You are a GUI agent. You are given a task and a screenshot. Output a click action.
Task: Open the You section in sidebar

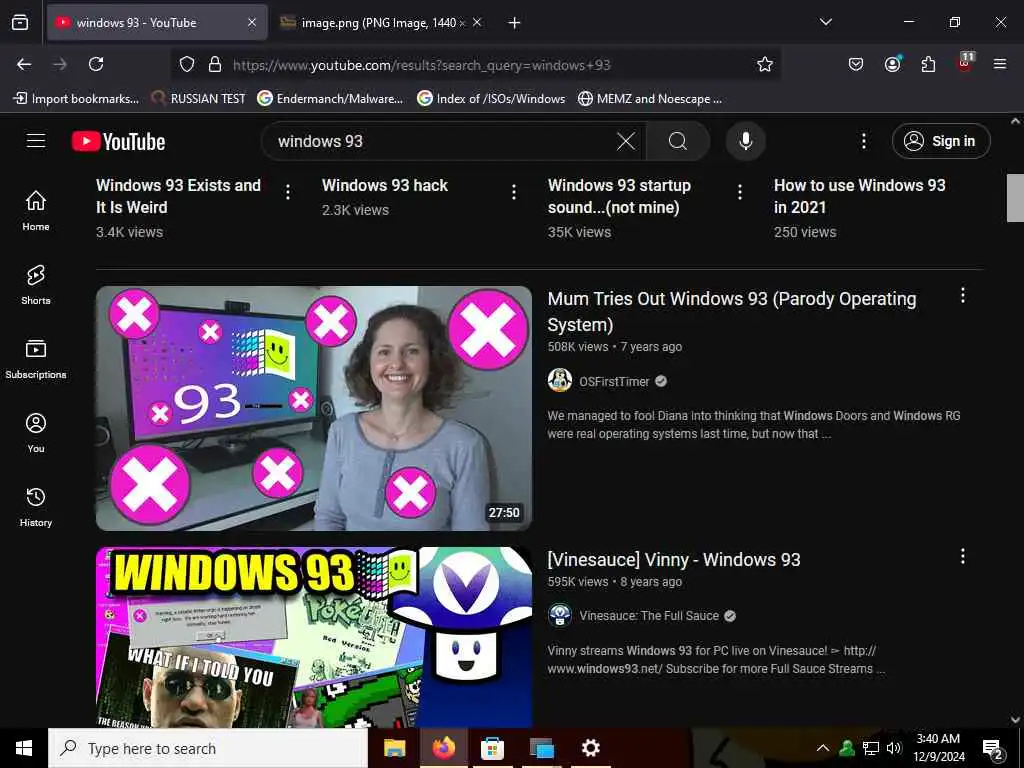(36, 432)
